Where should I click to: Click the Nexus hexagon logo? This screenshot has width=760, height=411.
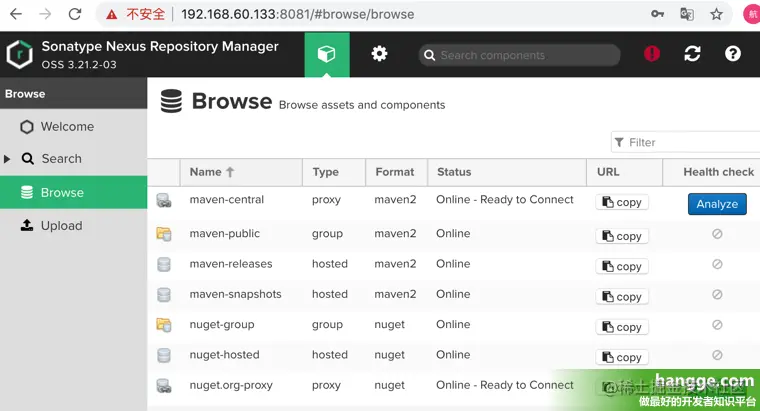pyautogui.click(x=19, y=54)
